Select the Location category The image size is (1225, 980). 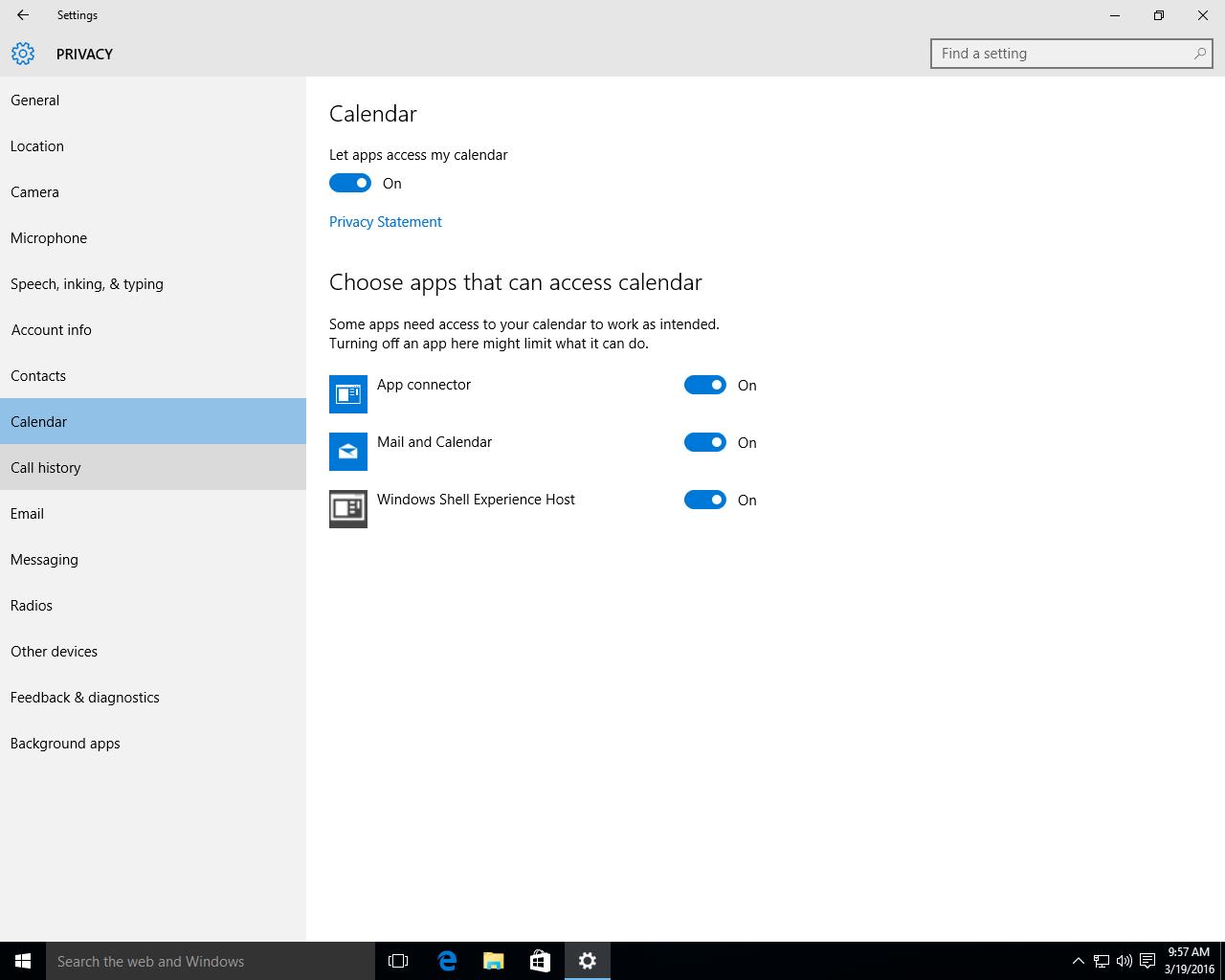153,145
